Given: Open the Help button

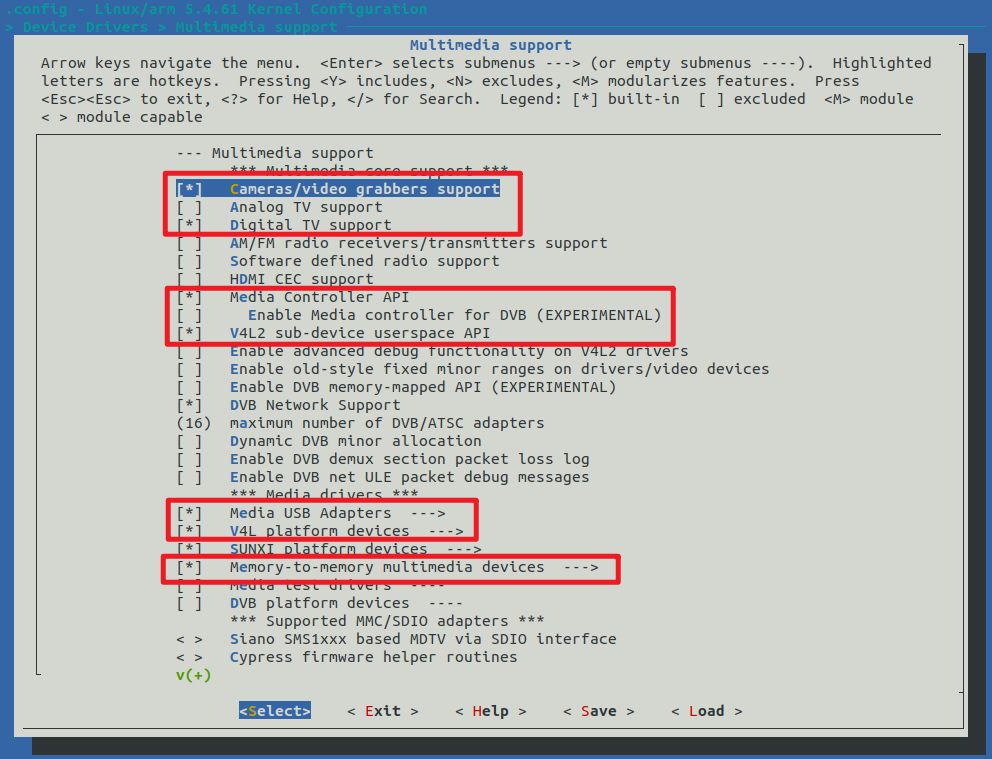Looking at the screenshot, I should click(x=490, y=711).
